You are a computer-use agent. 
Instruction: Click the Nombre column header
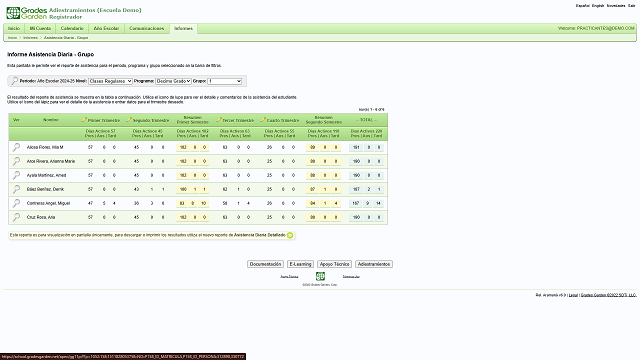tap(51, 120)
